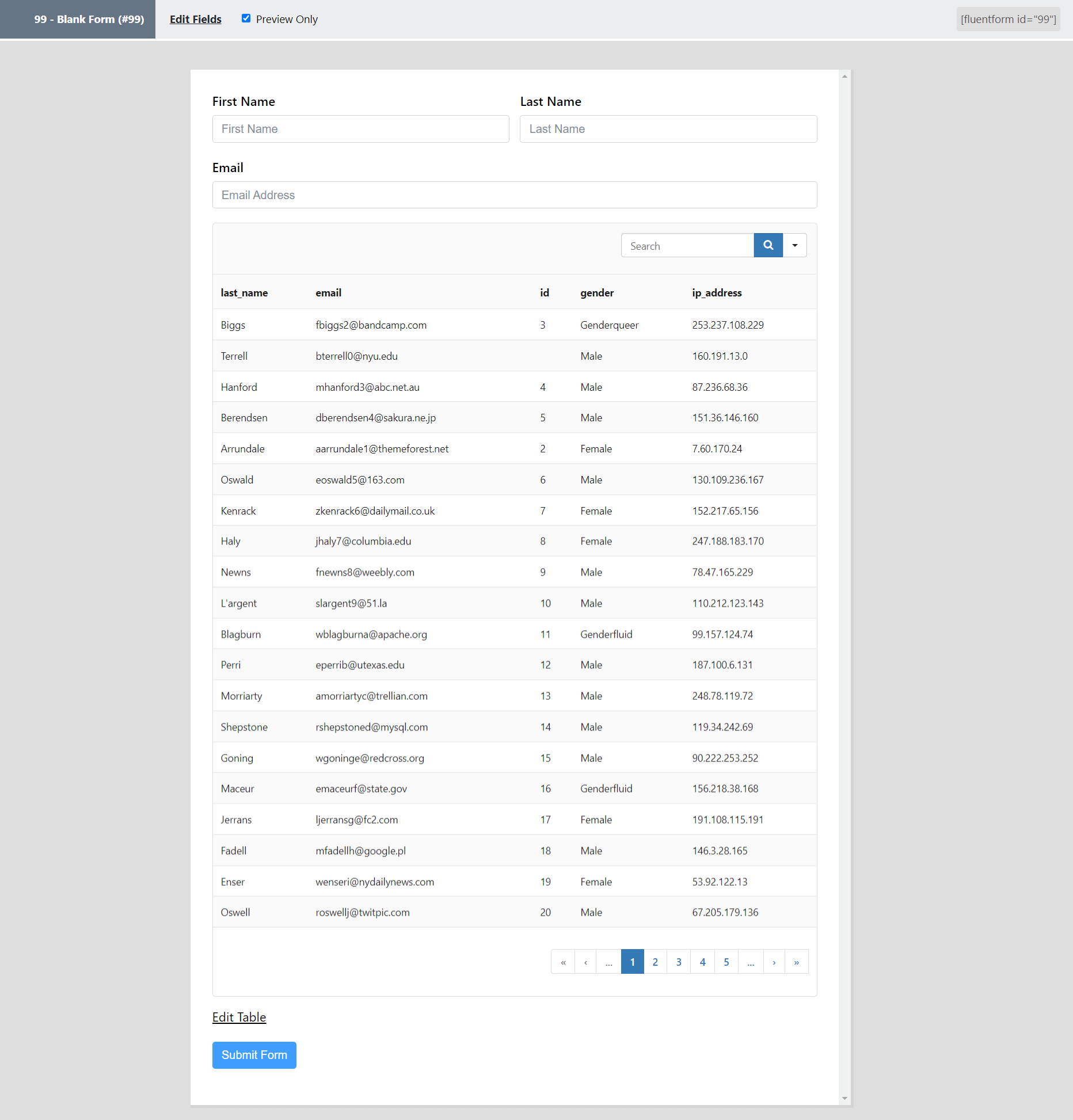Open the Edit Fields link

195,19
